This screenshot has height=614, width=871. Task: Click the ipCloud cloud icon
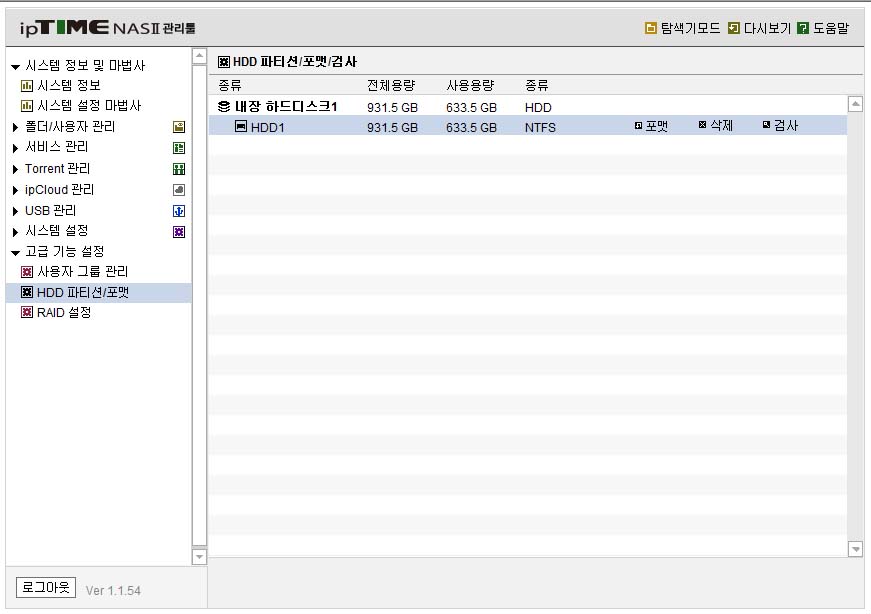pyautogui.click(x=179, y=190)
